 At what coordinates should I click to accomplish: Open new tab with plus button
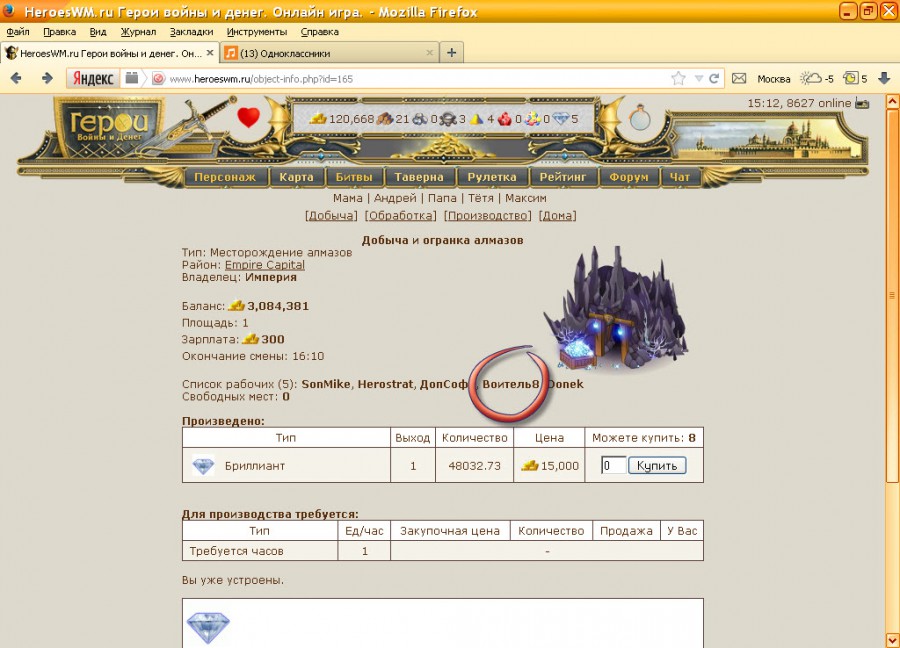(x=452, y=53)
